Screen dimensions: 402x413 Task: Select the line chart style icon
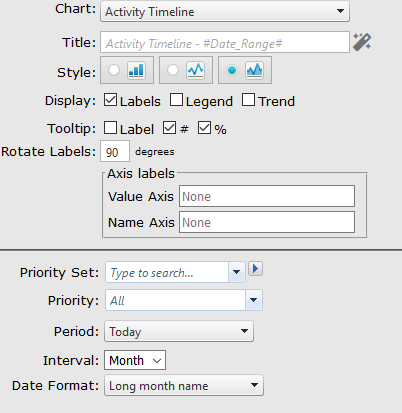tap(195, 70)
